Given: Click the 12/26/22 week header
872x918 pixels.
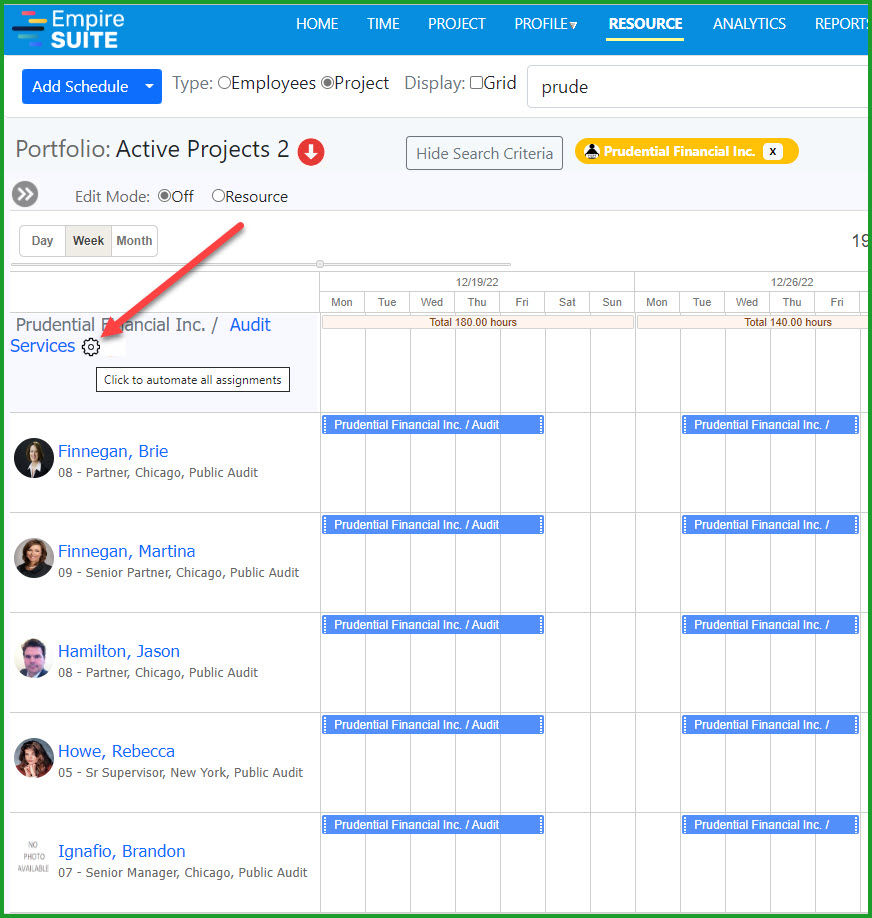Looking at the screenshot, I should (x=751, y=282).
